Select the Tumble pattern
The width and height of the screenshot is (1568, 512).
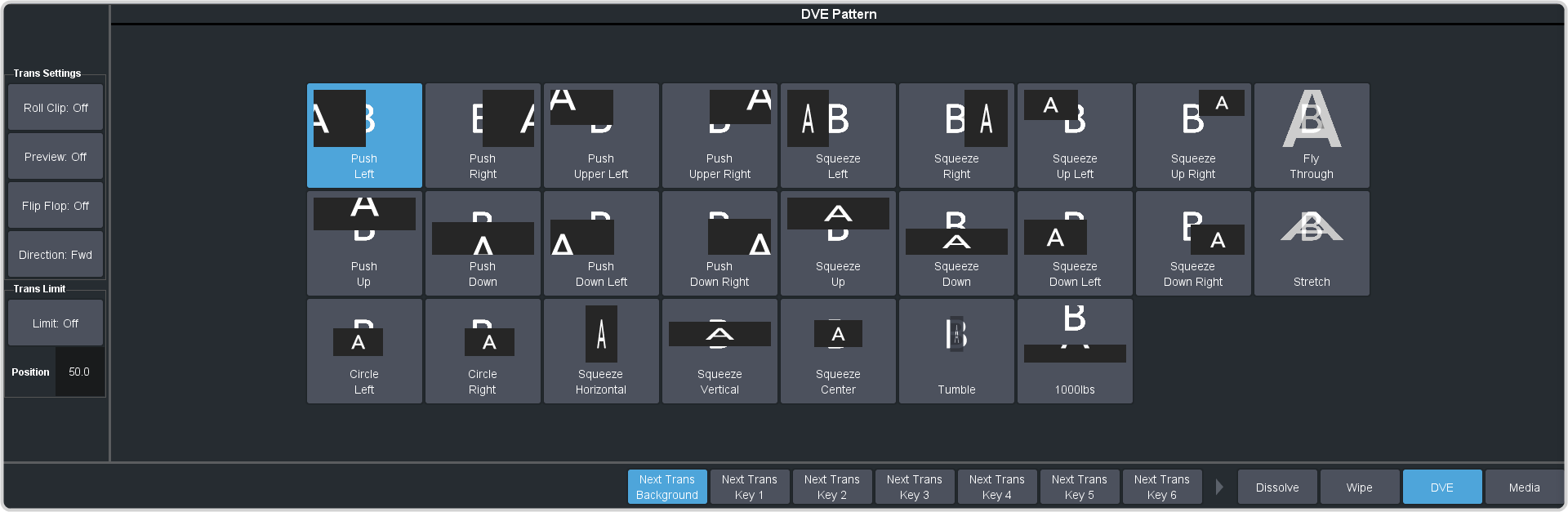(956, 351)
